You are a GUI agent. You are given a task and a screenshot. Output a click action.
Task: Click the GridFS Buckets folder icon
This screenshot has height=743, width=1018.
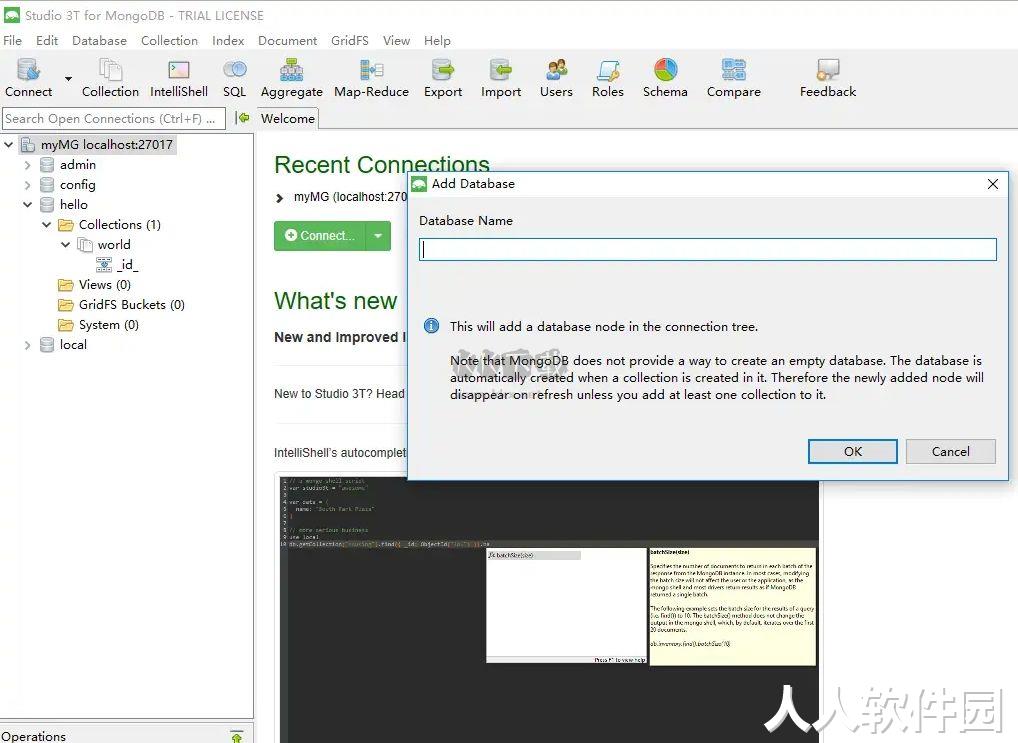pos(66,305)
